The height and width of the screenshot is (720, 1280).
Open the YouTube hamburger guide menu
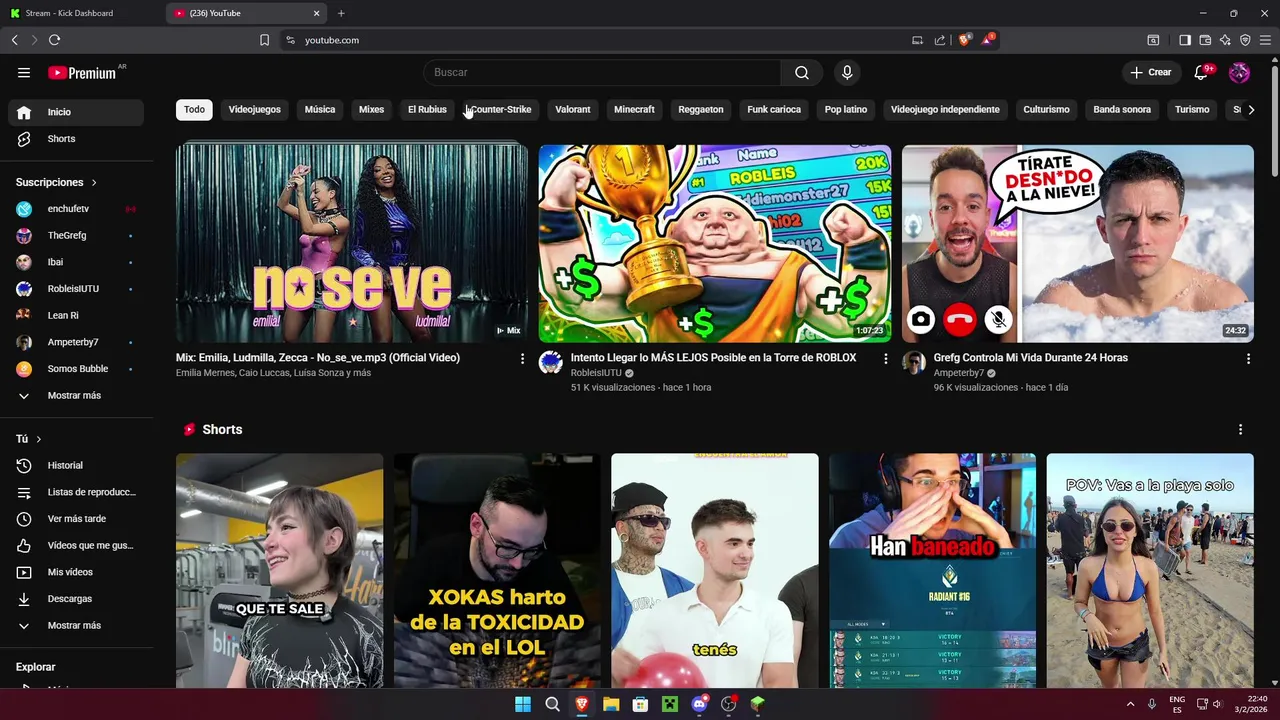(x=24, y=72)
